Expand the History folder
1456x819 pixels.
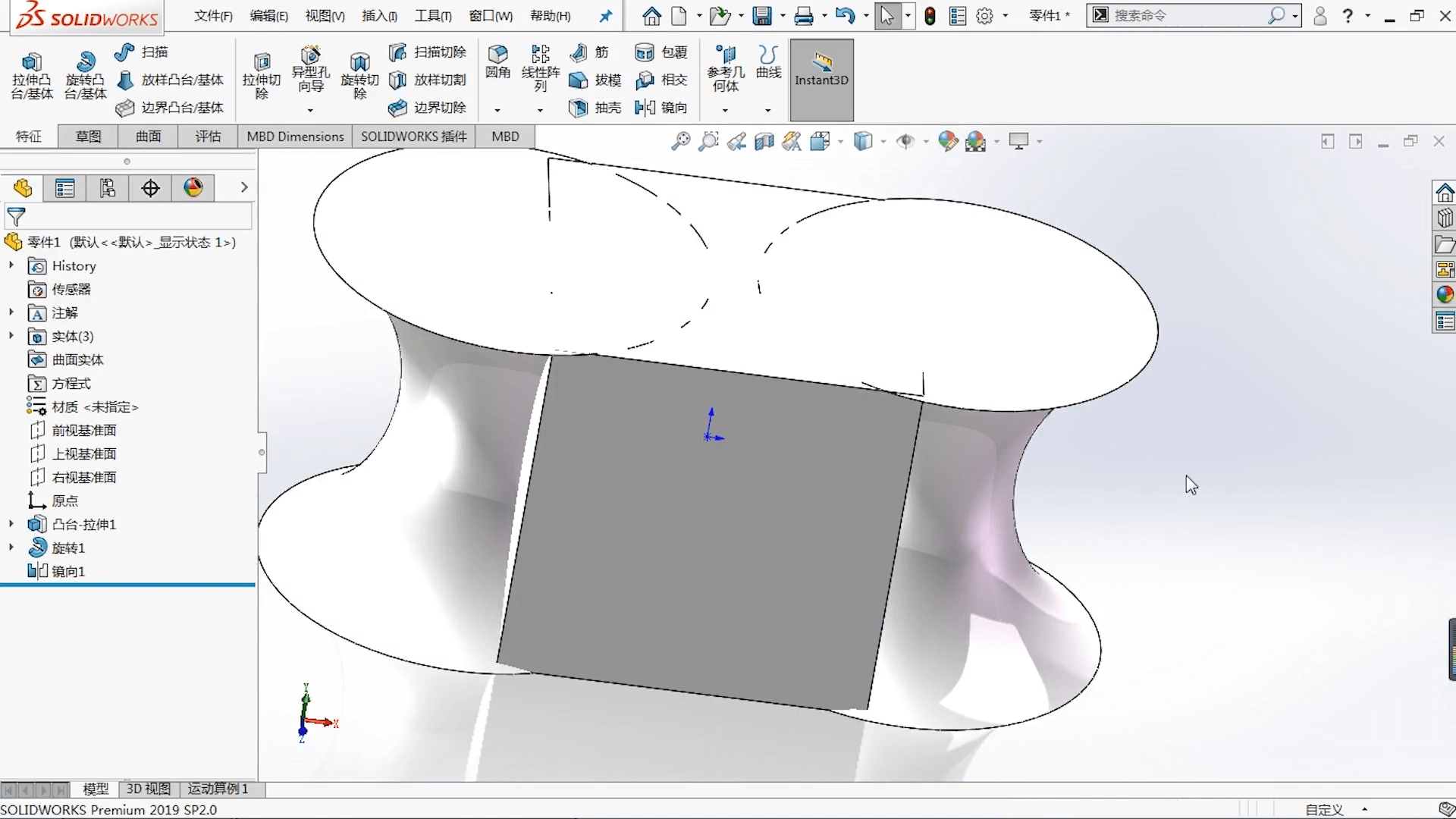(x=11, y=265)
